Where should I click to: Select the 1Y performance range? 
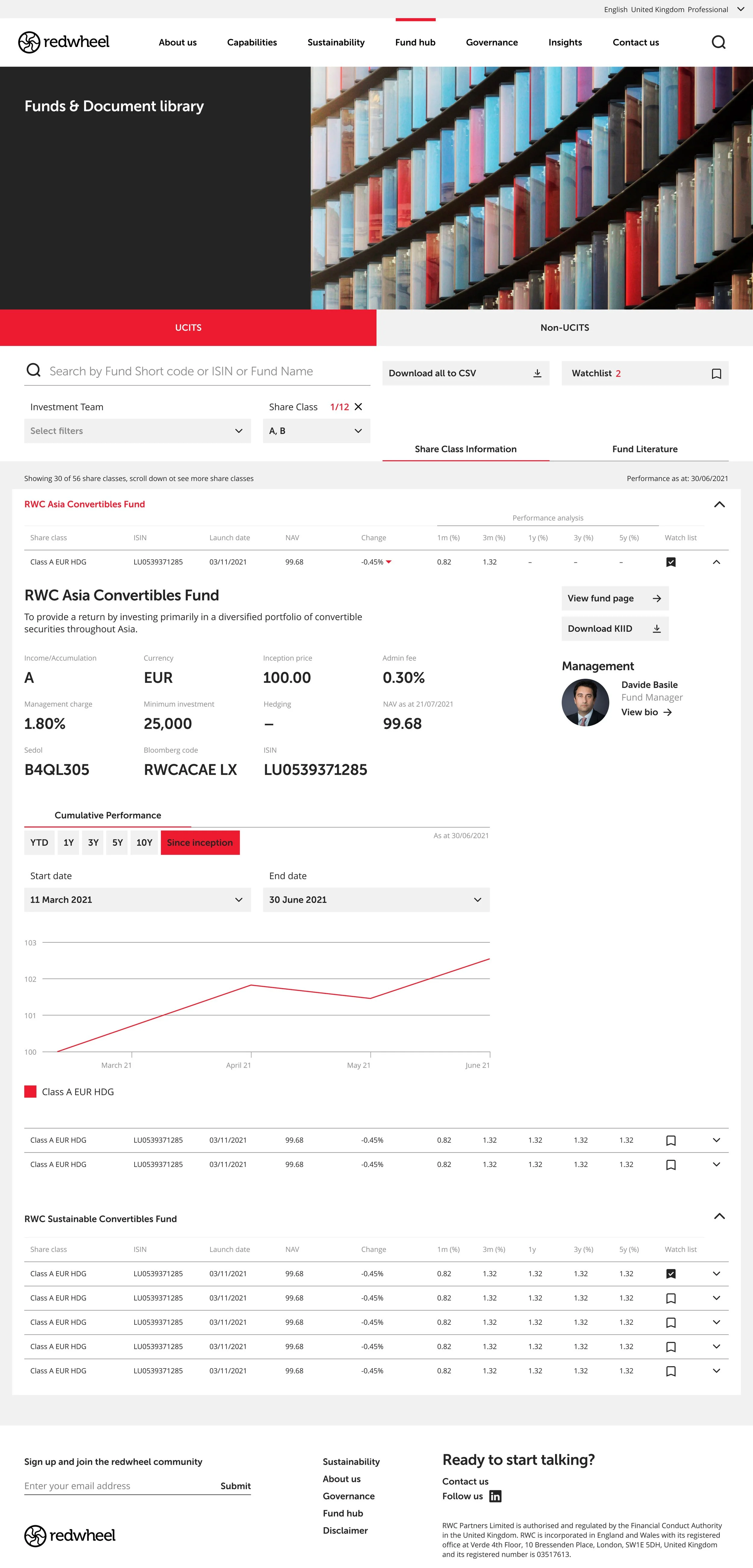(68, 842)
